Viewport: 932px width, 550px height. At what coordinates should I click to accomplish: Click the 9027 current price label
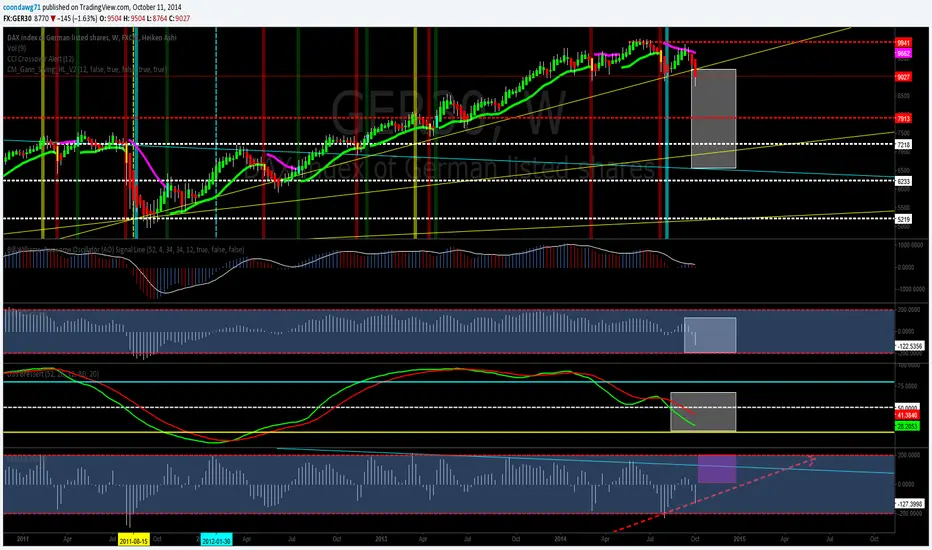pos(903,77)
